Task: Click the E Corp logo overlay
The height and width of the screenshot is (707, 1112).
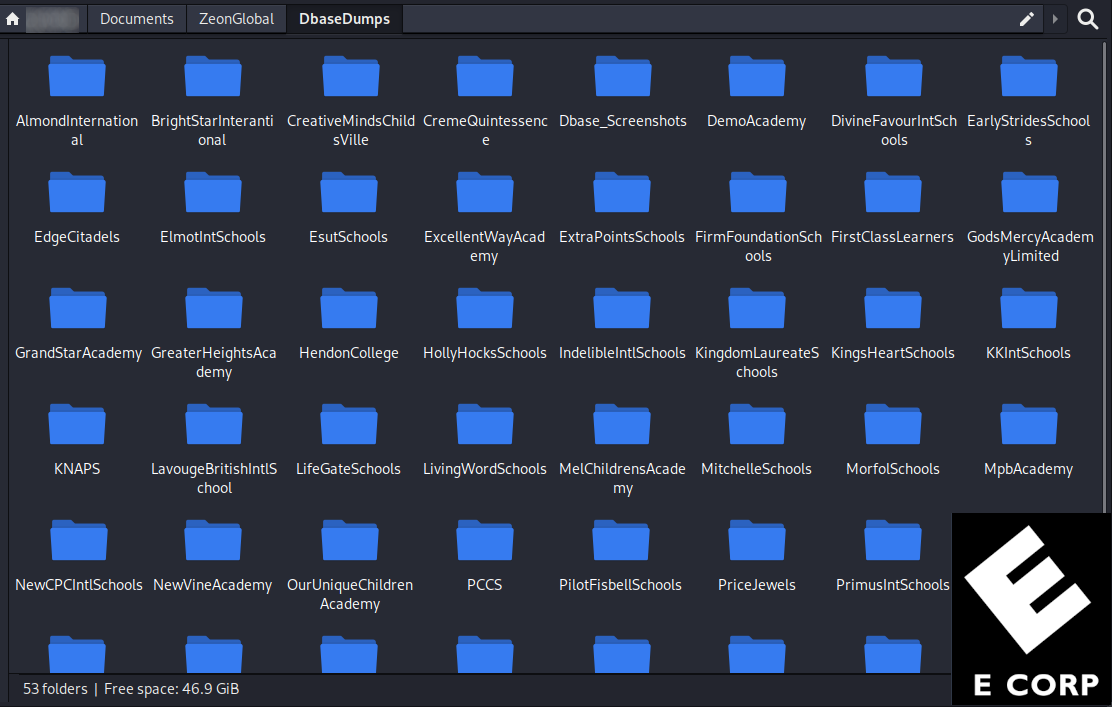Action: 1030,608
